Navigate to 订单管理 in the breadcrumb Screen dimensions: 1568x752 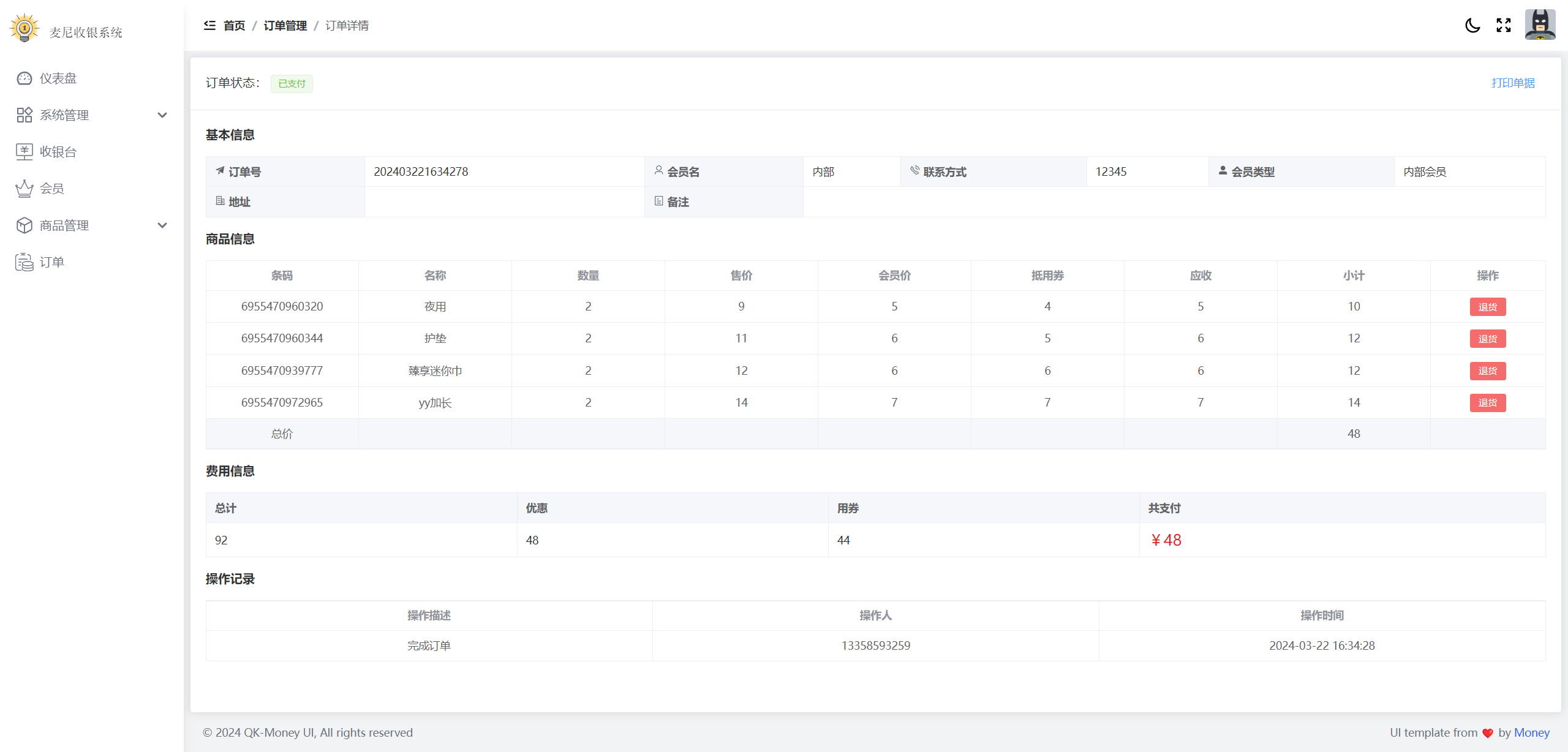pyautogui.click(x=285, y=26)
